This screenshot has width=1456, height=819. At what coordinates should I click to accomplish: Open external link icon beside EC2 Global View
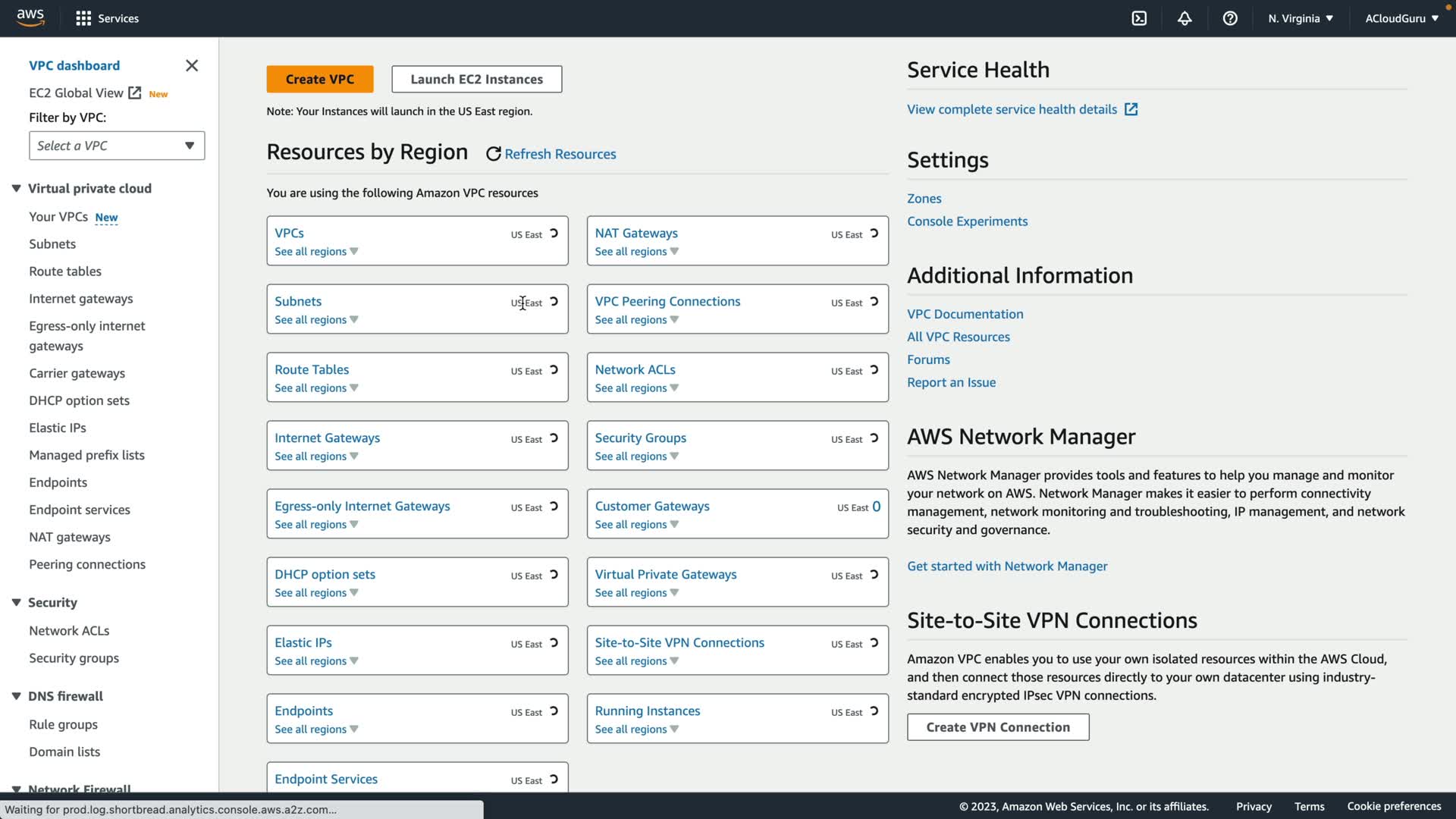pyautogui.click(x=135, y=93)
